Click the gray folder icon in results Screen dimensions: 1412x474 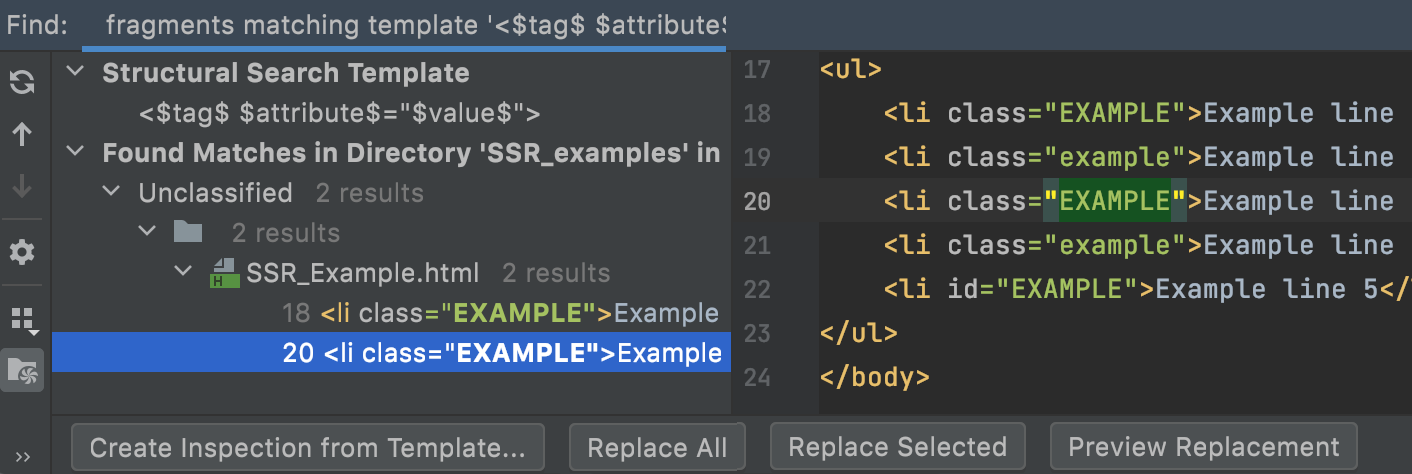point(187,233)
